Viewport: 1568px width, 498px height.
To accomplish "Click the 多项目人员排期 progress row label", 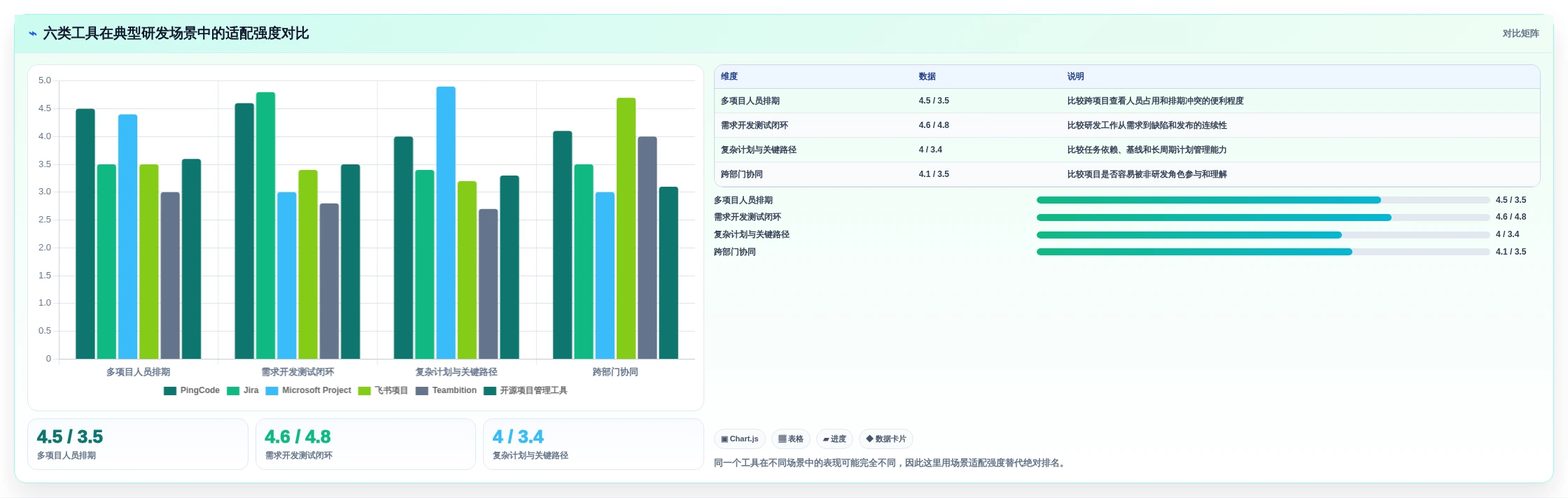I will [743, 201].
